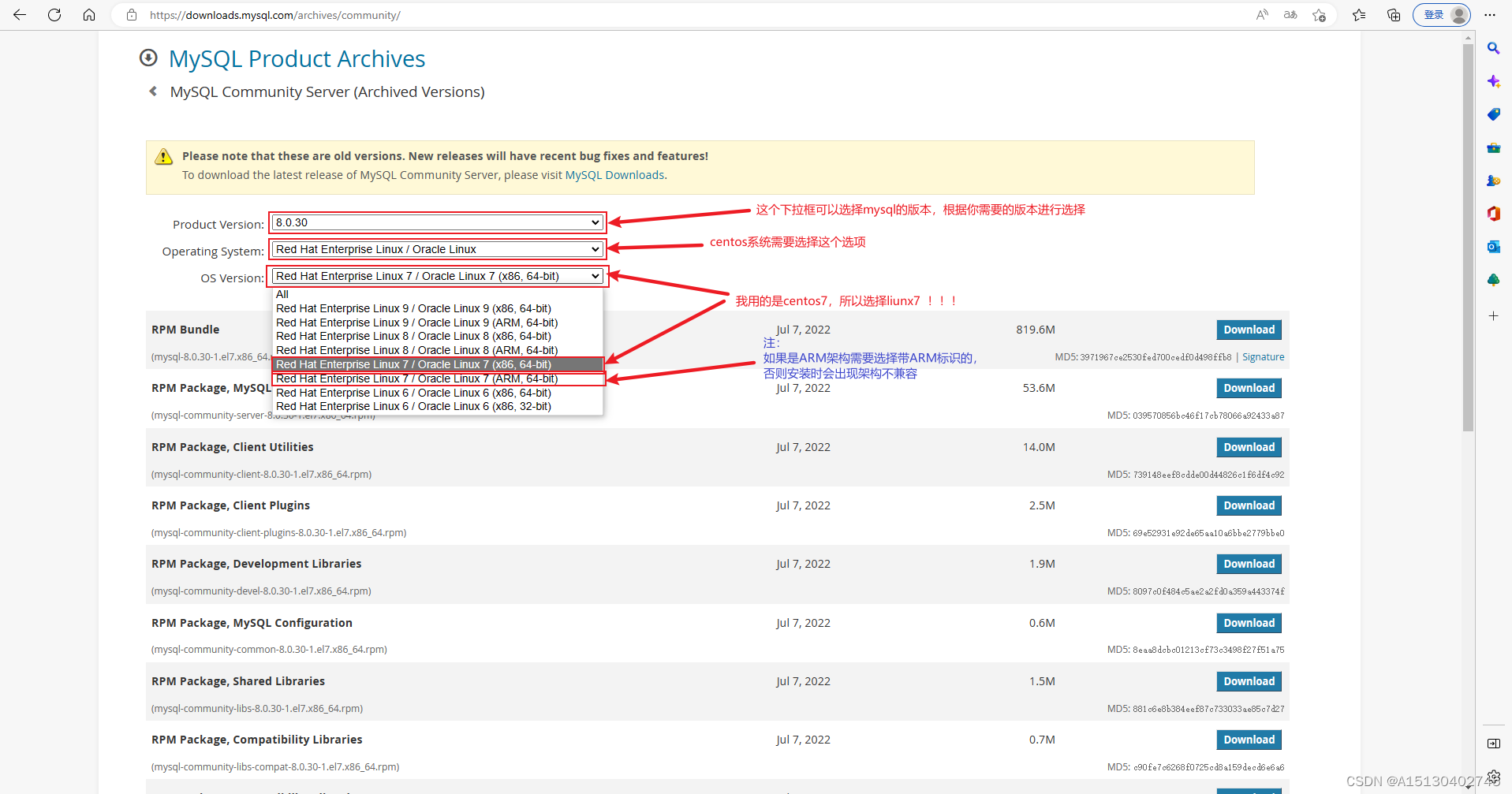Add this page to favorites
The width and height of the screenshot is (1512, 794).
point(1320,15)
